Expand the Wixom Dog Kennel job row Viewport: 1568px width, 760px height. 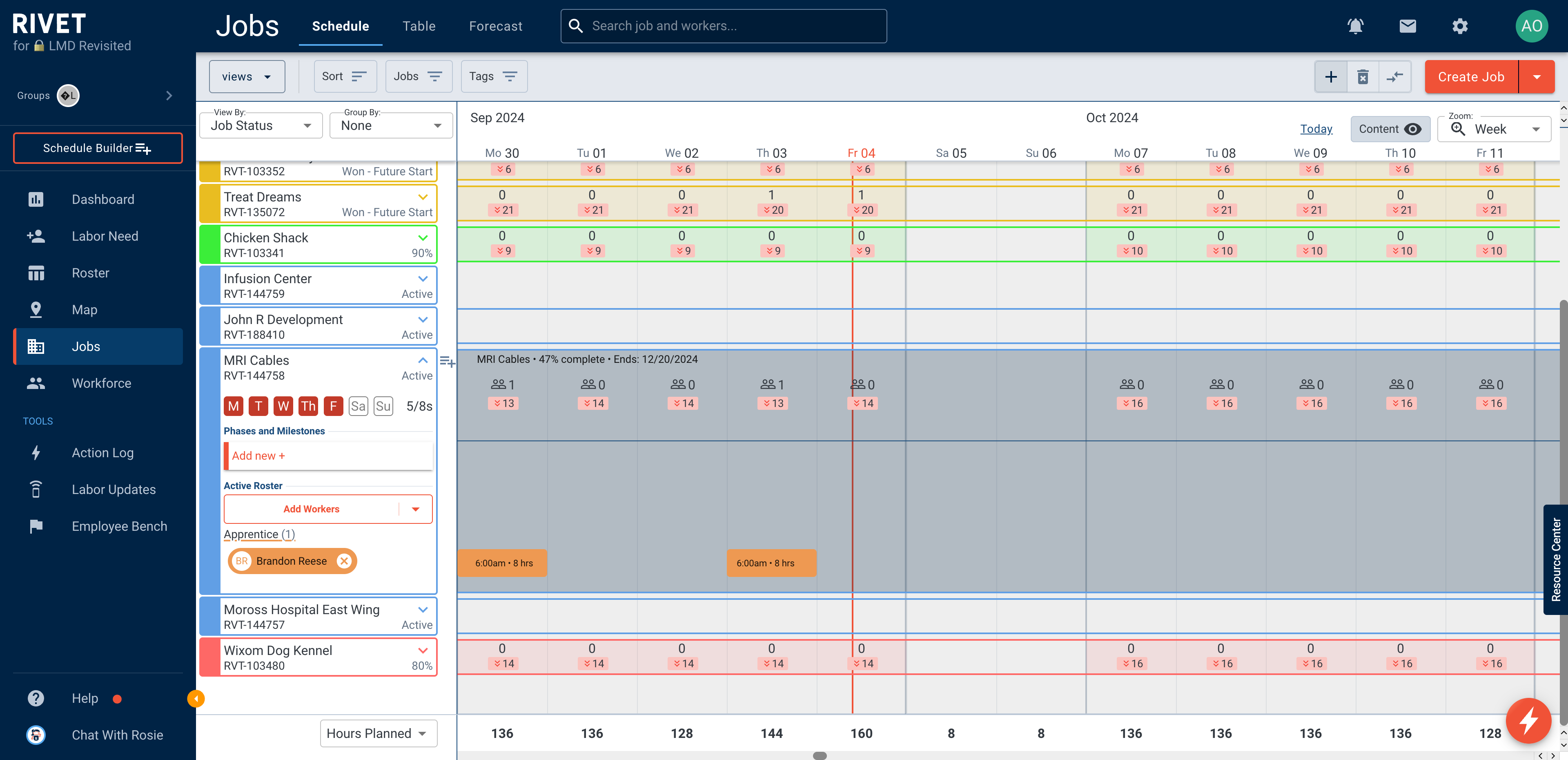pyautogui.click(x=423, y=650)
